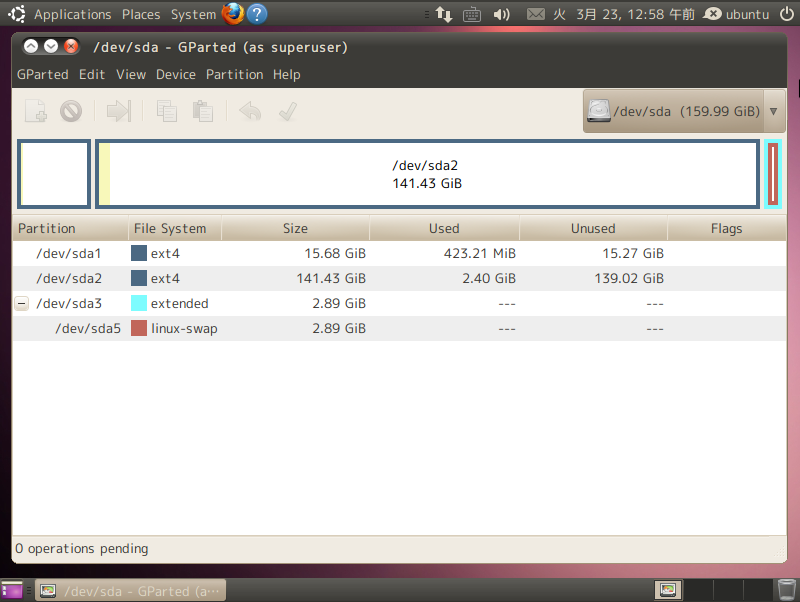Open the Trash icon in bottom panel
800x602 pixels.
[786, 590]
